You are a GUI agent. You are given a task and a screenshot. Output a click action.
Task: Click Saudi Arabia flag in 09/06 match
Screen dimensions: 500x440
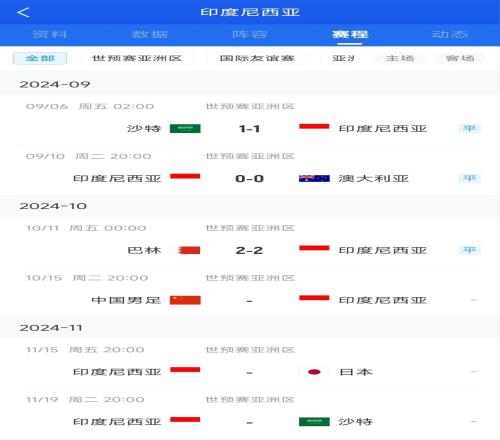(x=185, y=128)
